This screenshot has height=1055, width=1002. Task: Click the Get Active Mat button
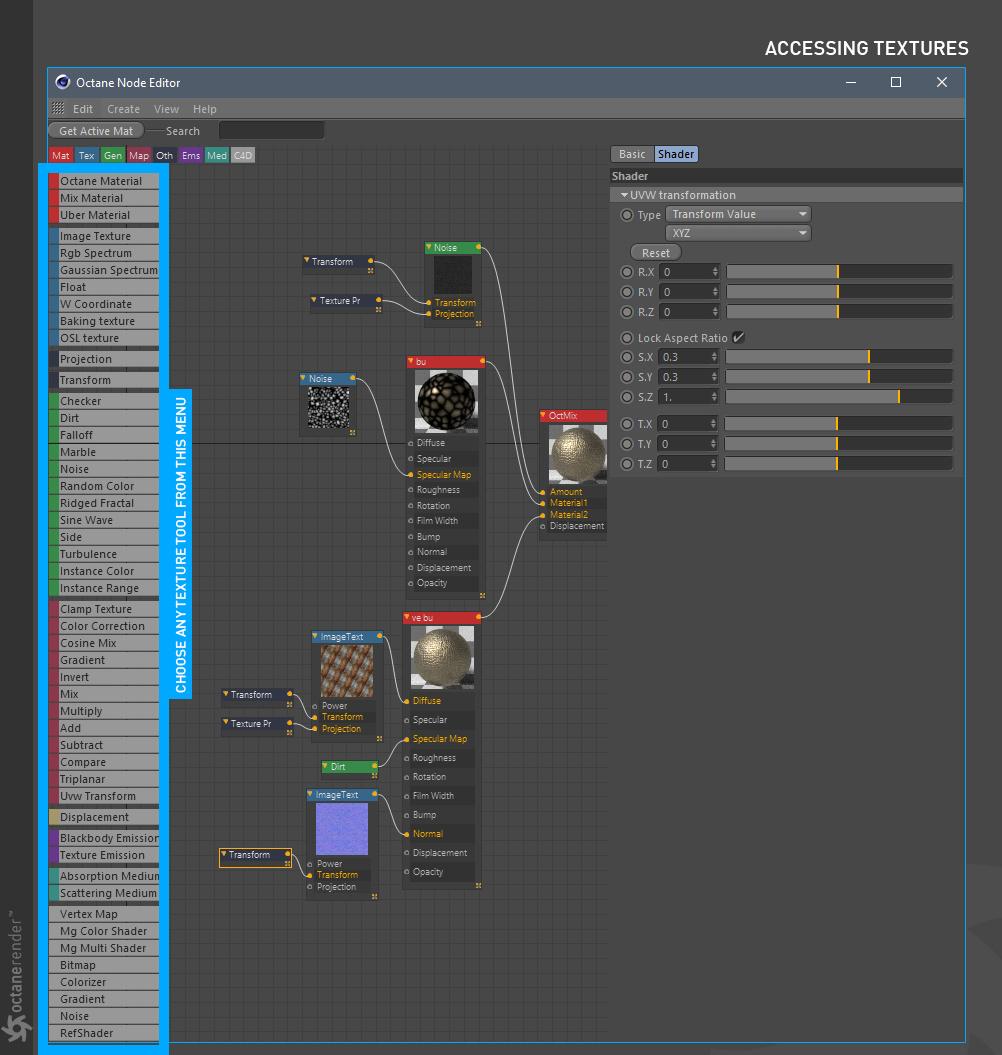(96, 131)
